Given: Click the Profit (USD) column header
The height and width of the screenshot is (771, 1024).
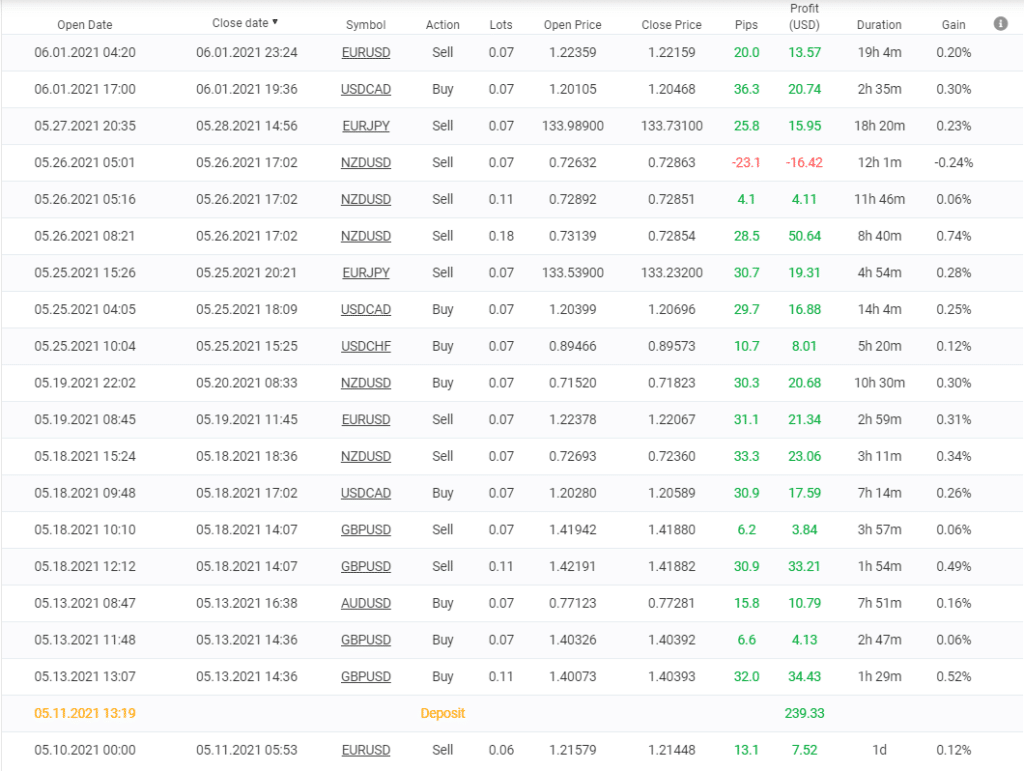Looking at the screenshot, I should [x=804, y=17].
